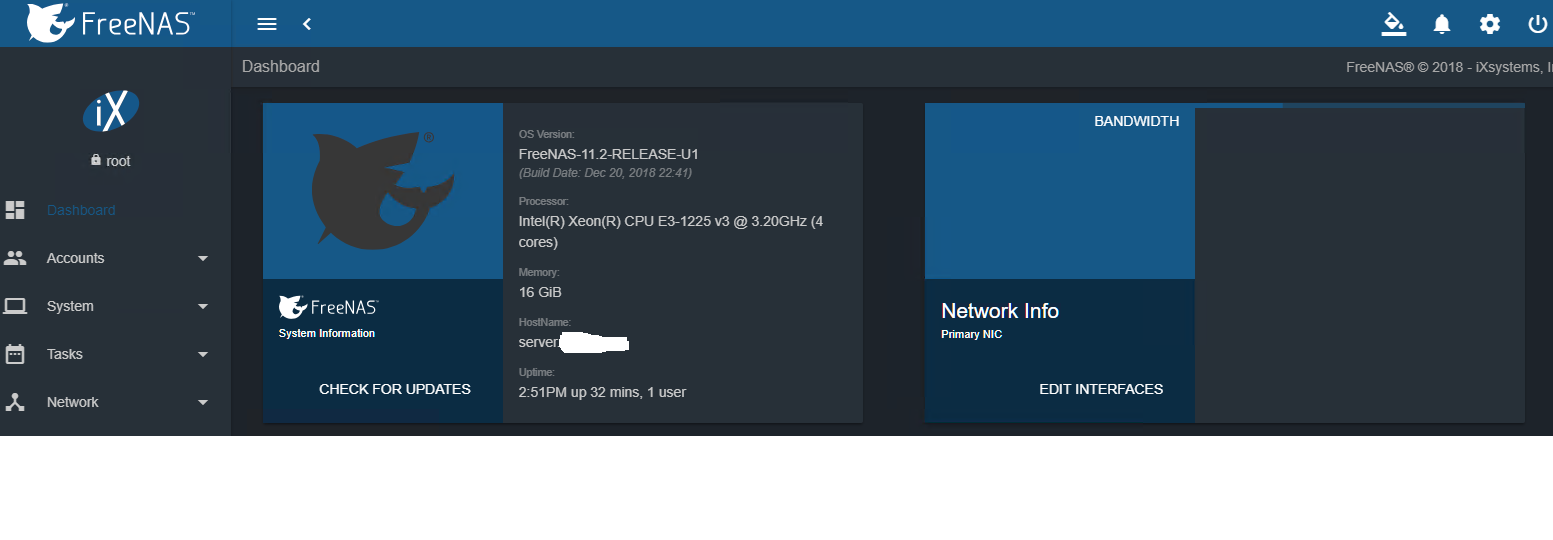Screen dimensions: 1553x540
Task: Open the notifications bell
Action: pos(1442,23)
